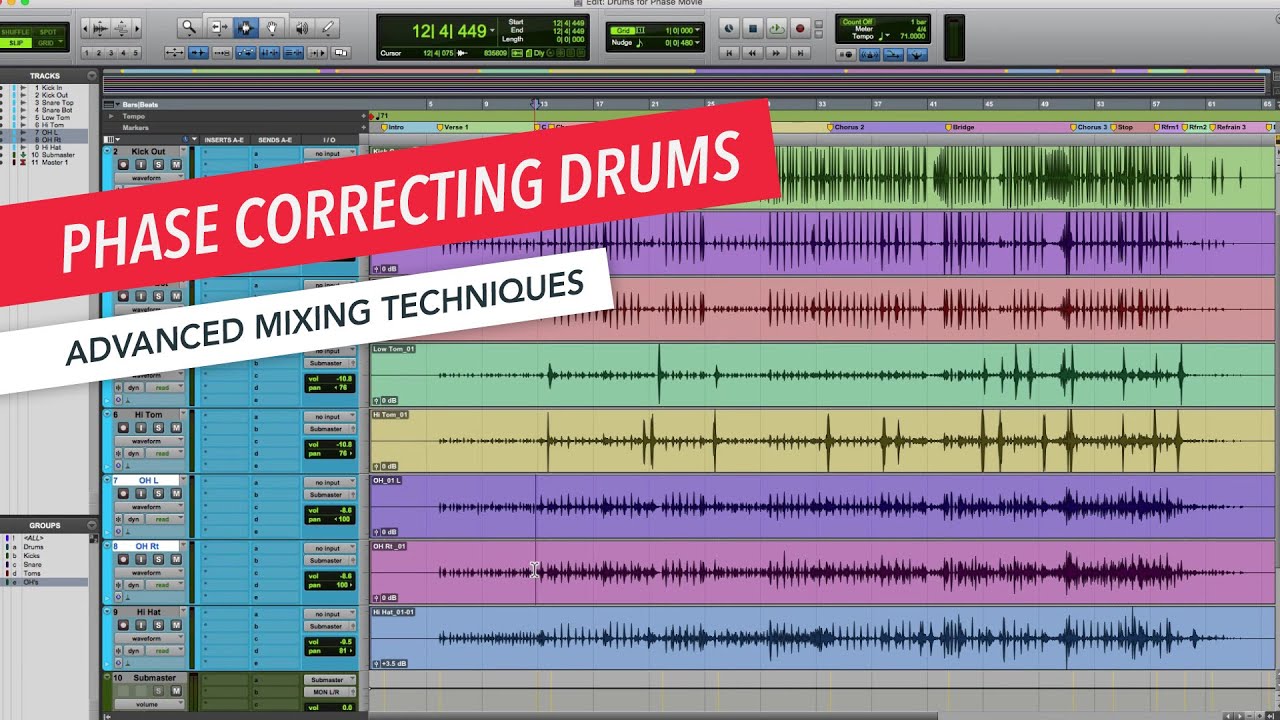
Task: Select Low Tom in the Tracks list
Action: pos(56,117)
